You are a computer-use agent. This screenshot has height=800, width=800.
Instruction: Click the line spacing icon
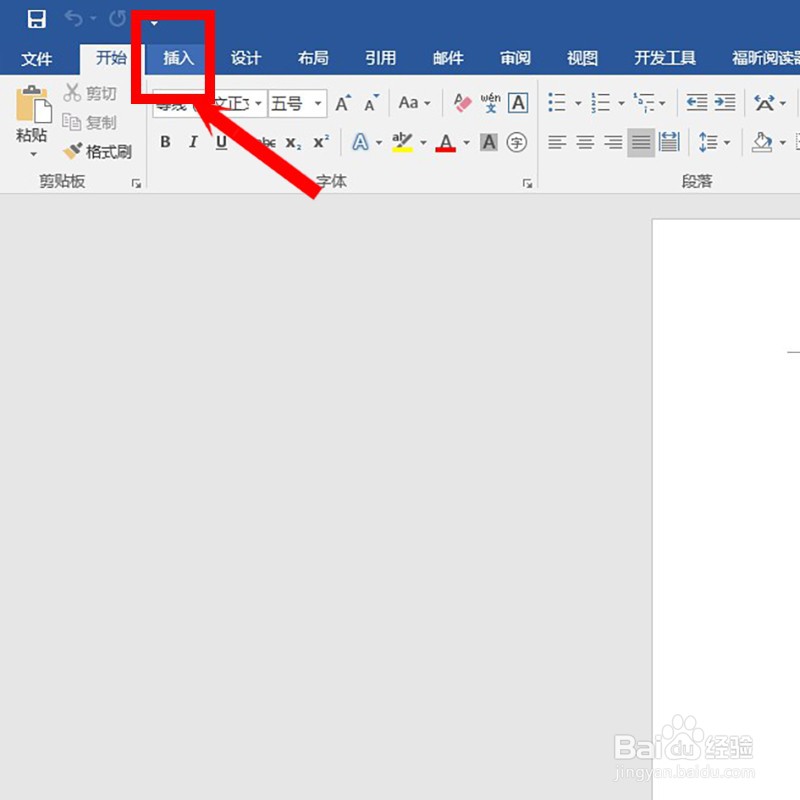tap(708, 142)
